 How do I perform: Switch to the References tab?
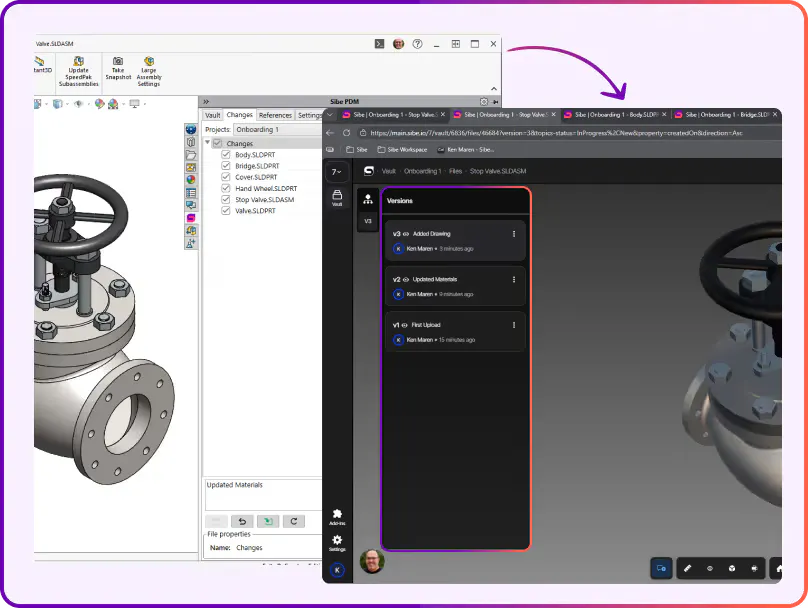(x=275, y=115)
